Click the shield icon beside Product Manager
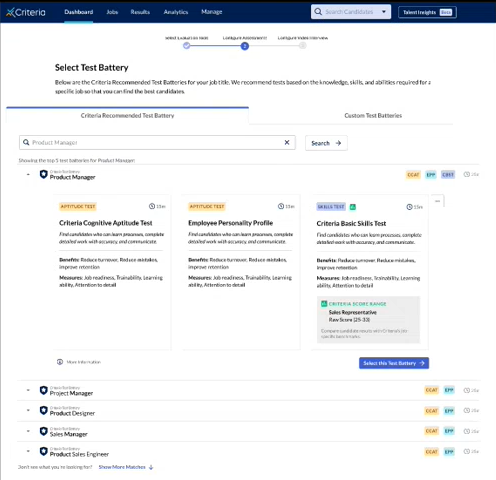Image resolution: width=496 pixels, height=480 pixels. 43,174
